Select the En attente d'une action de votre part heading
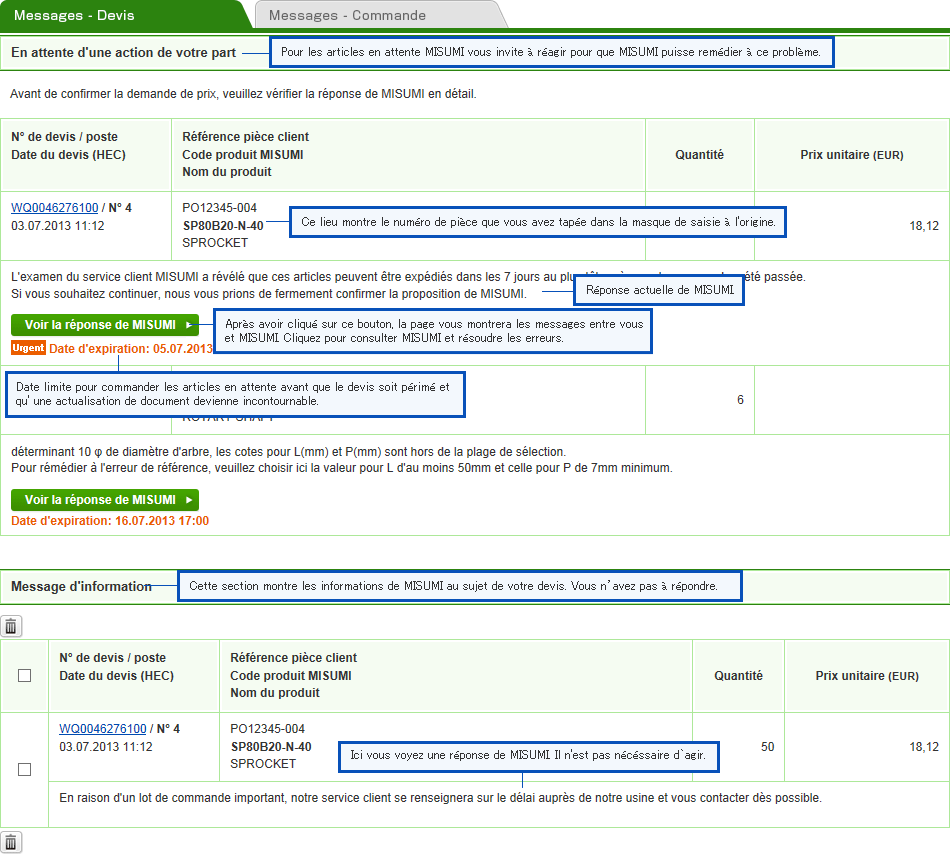This screenshot has height=855, width=950. (x=124, y=53)
